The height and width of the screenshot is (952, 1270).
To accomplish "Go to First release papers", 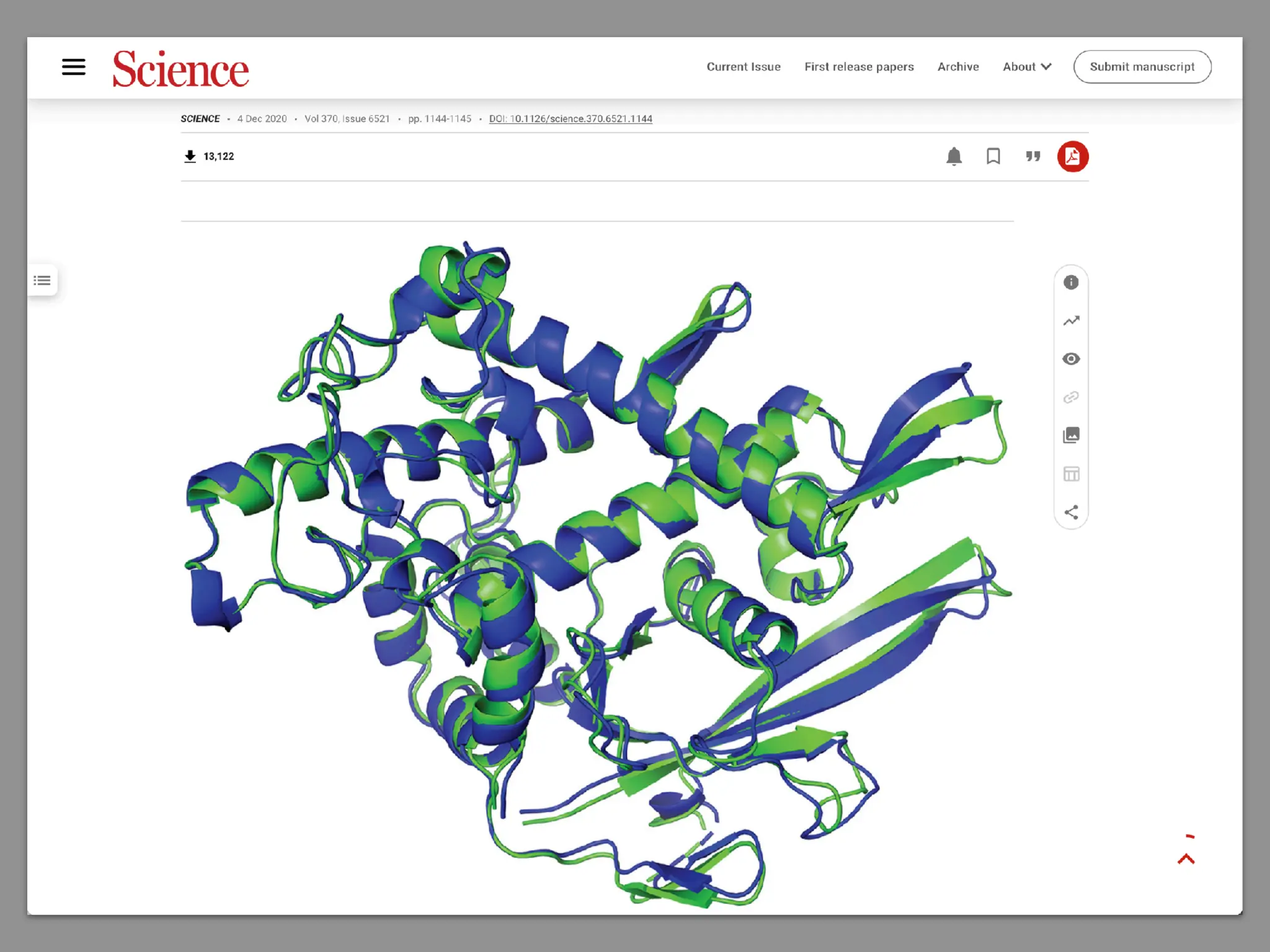I will pos(859,67).
